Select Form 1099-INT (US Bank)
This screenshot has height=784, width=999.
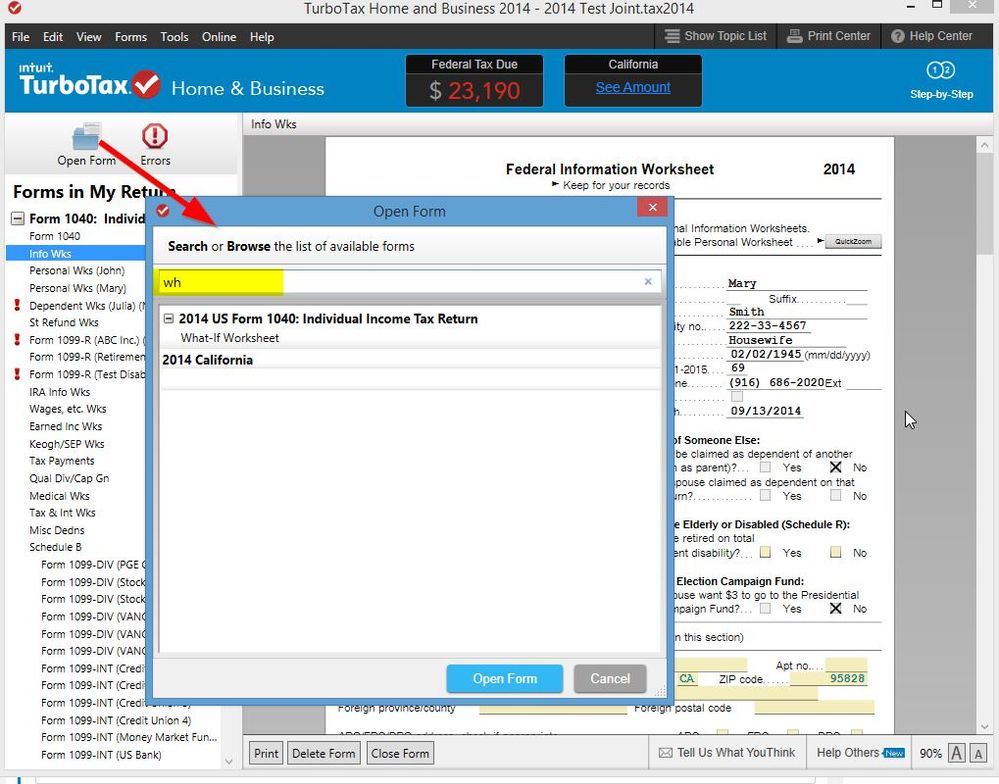[x=101, y=755]
